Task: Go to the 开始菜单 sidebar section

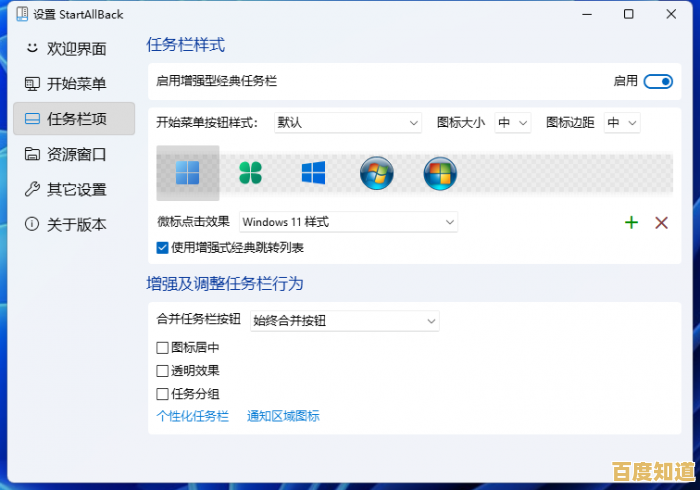Action: coord(75,84)
